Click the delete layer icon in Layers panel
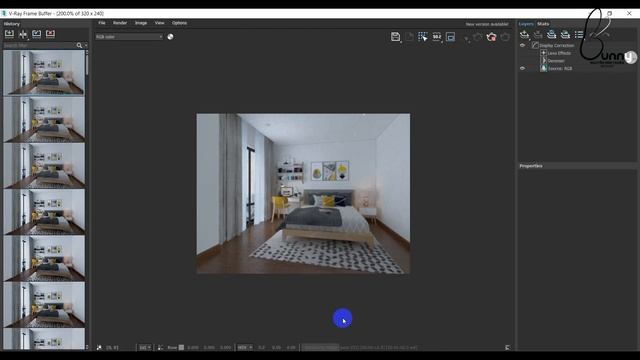Viewport: 640px width, 360px height. tap(538, 34)
